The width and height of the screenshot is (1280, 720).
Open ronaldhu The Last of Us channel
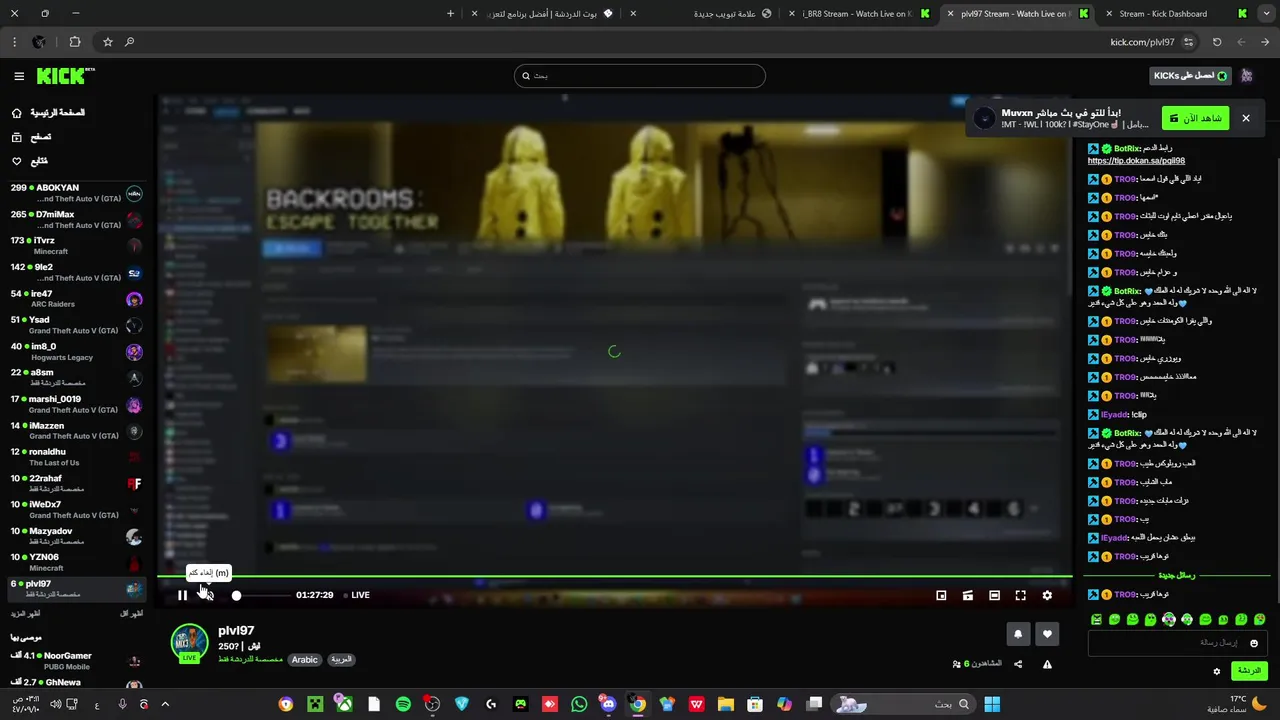click(76, 457)
